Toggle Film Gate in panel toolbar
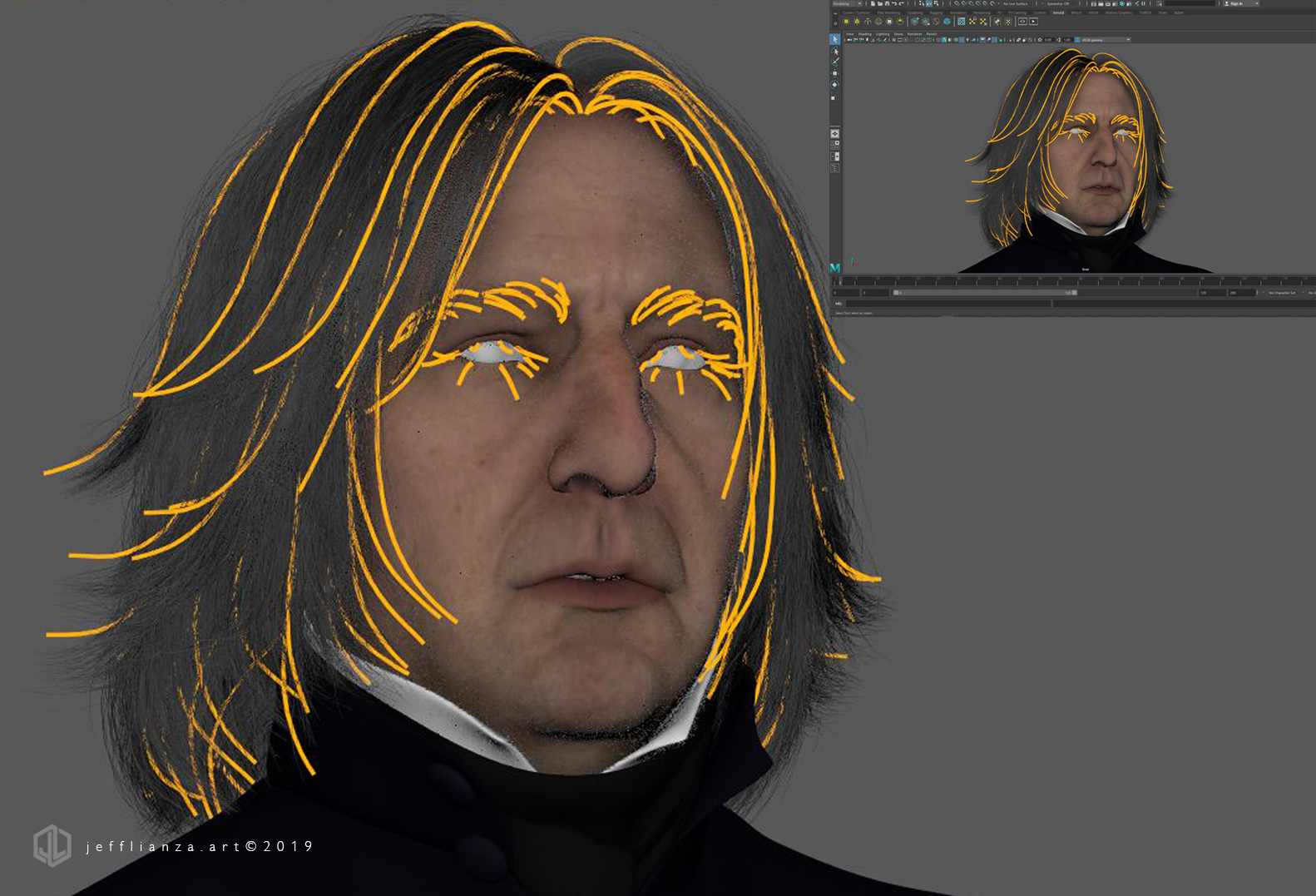 coord(900,40)
